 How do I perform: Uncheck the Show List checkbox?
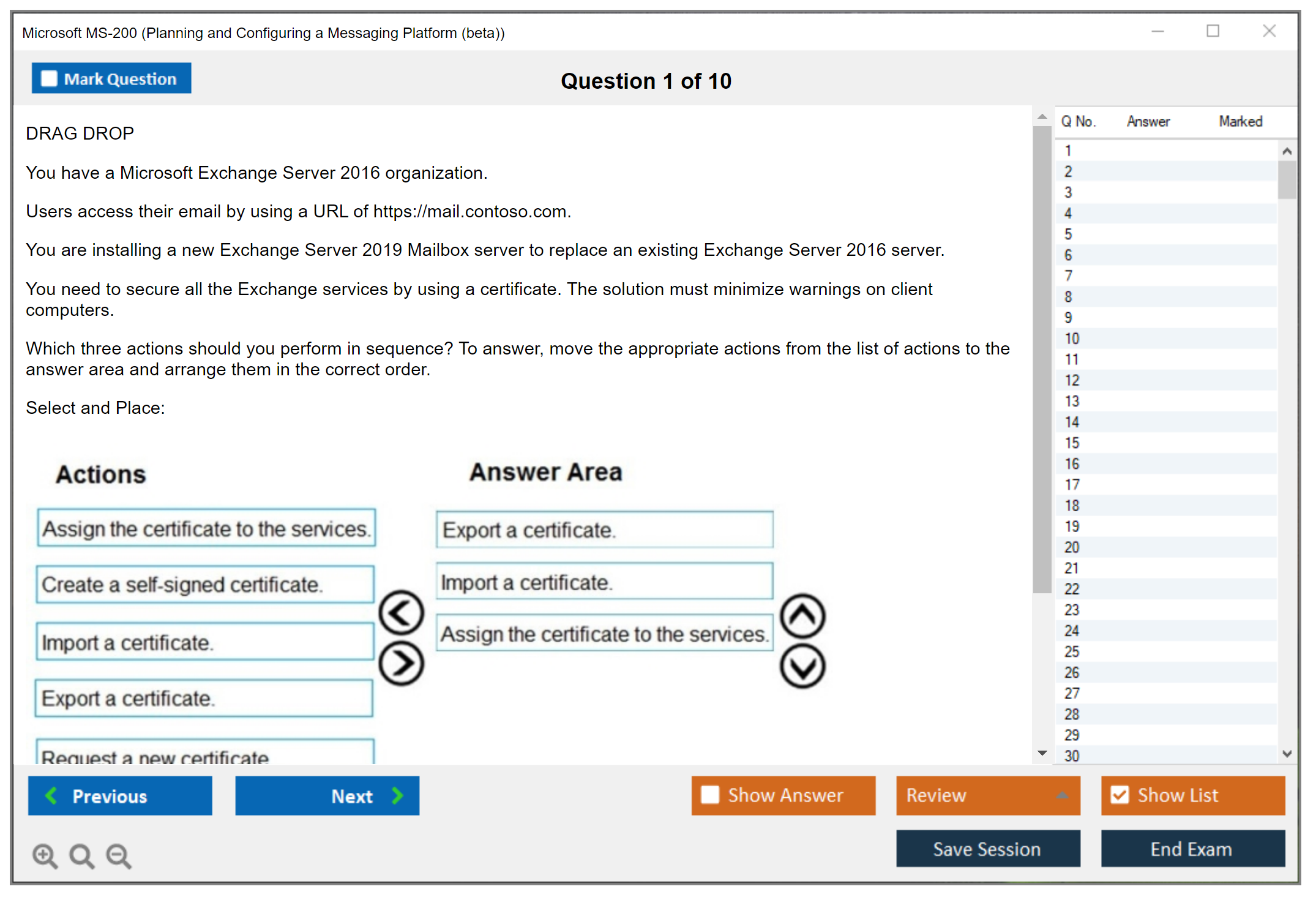(1120, 795)
